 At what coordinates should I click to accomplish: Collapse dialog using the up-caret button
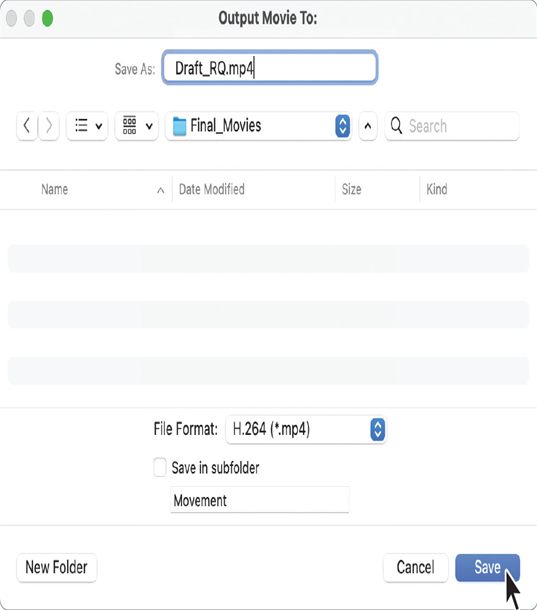(368, 126)
